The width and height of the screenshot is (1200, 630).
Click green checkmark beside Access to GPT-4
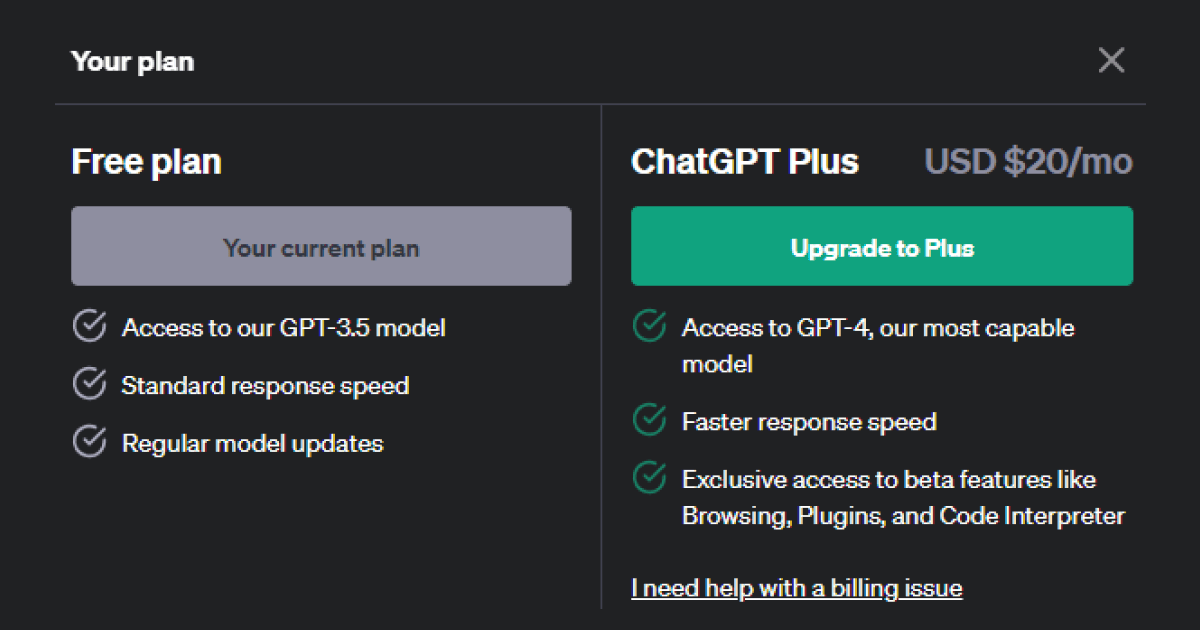tap(650, 327)
